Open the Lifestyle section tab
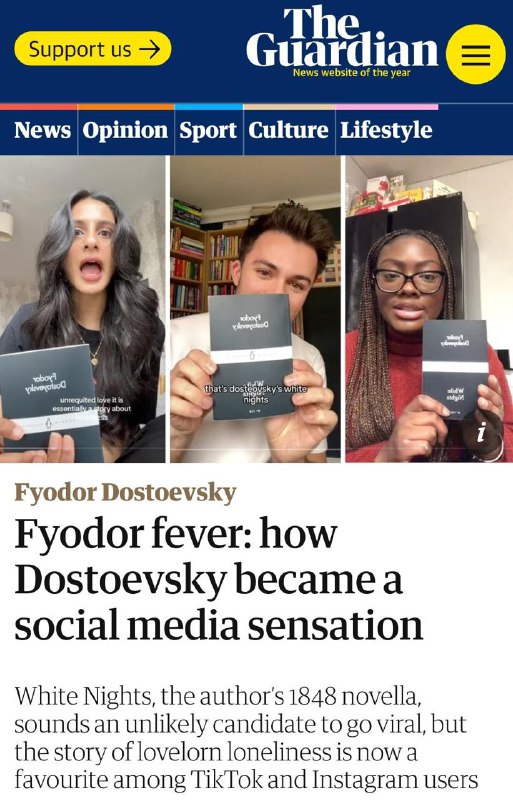 point(386,131)
